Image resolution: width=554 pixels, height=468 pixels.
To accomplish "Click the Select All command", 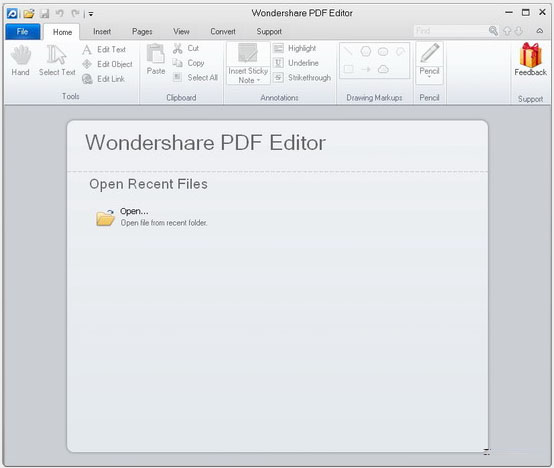I will (195, 78).
